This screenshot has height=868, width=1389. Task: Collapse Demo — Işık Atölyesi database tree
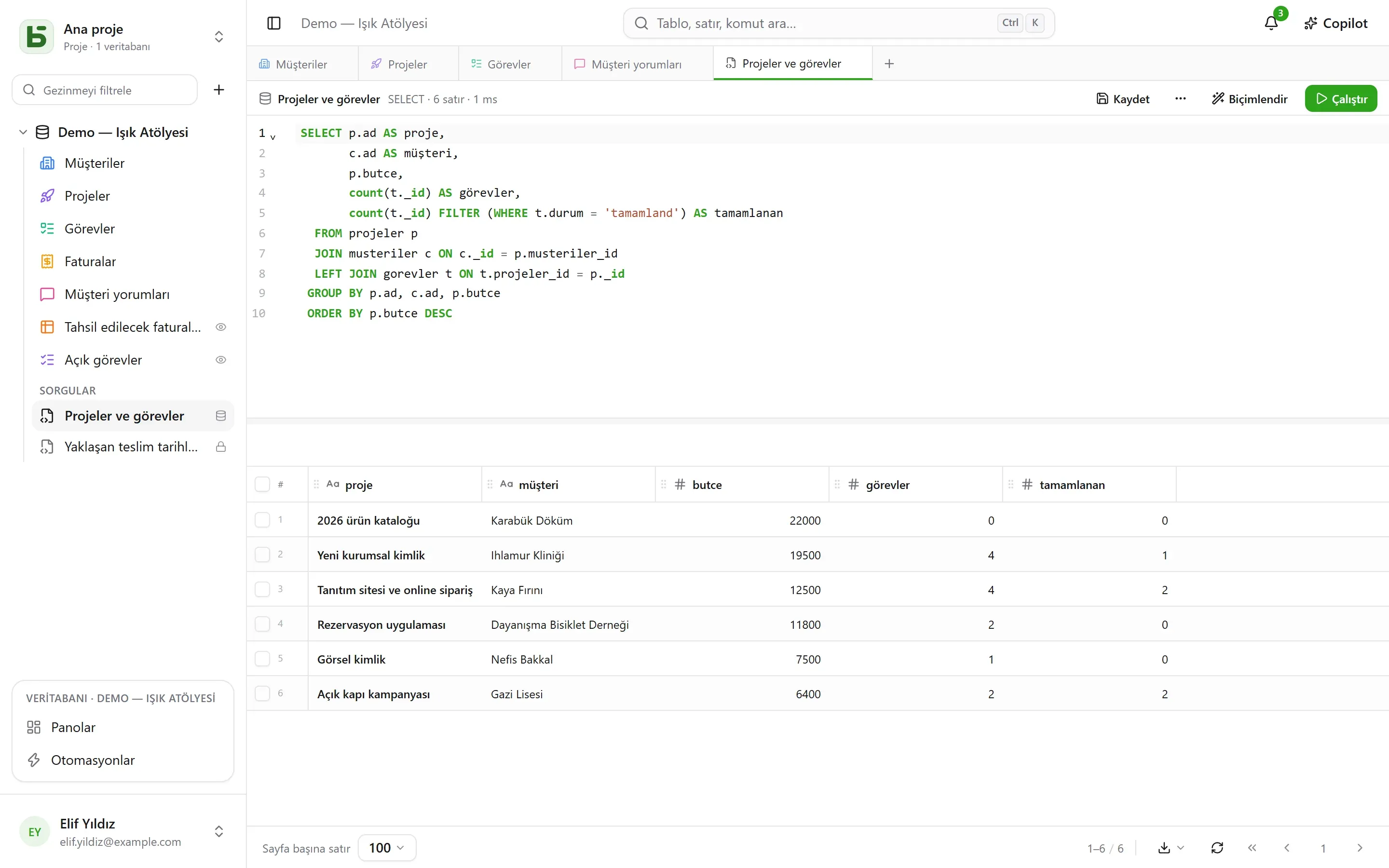23,132
